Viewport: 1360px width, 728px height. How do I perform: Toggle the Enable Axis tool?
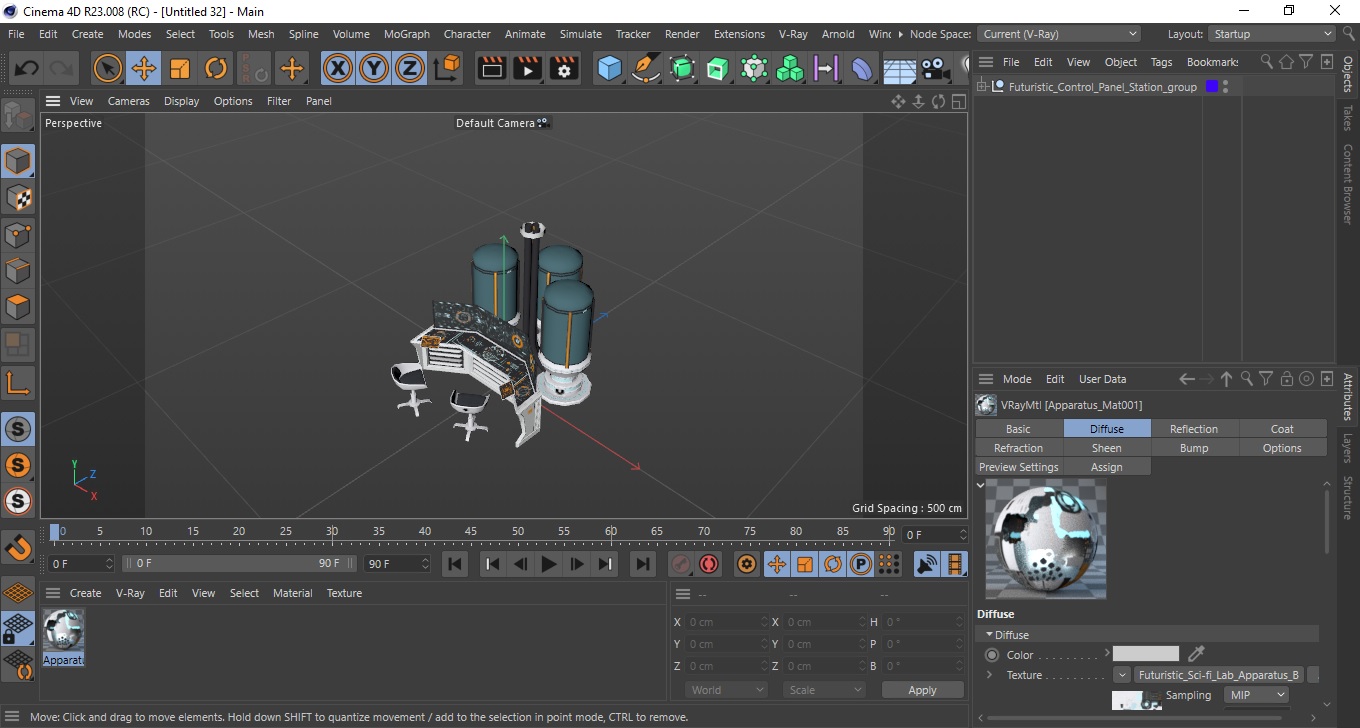(18, 383)
